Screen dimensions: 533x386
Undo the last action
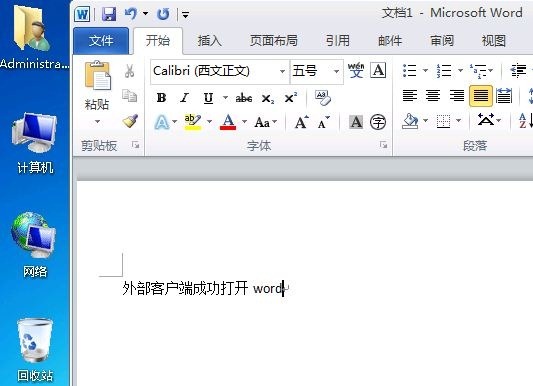point(131,14)
